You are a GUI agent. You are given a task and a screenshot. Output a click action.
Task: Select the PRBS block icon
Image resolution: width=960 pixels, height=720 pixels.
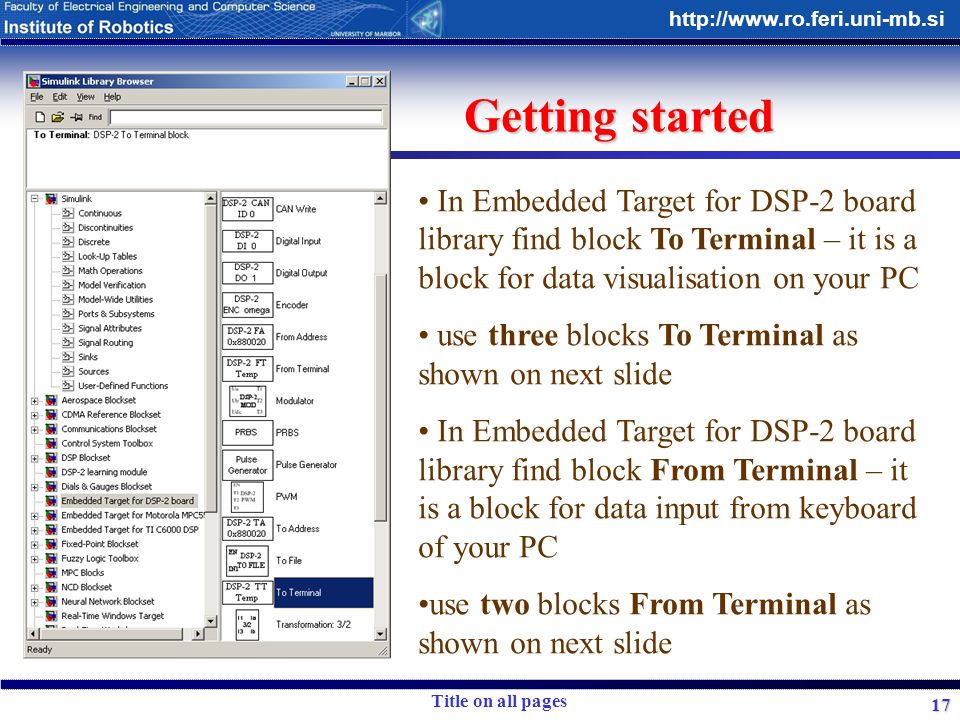[x=247, y=433]
